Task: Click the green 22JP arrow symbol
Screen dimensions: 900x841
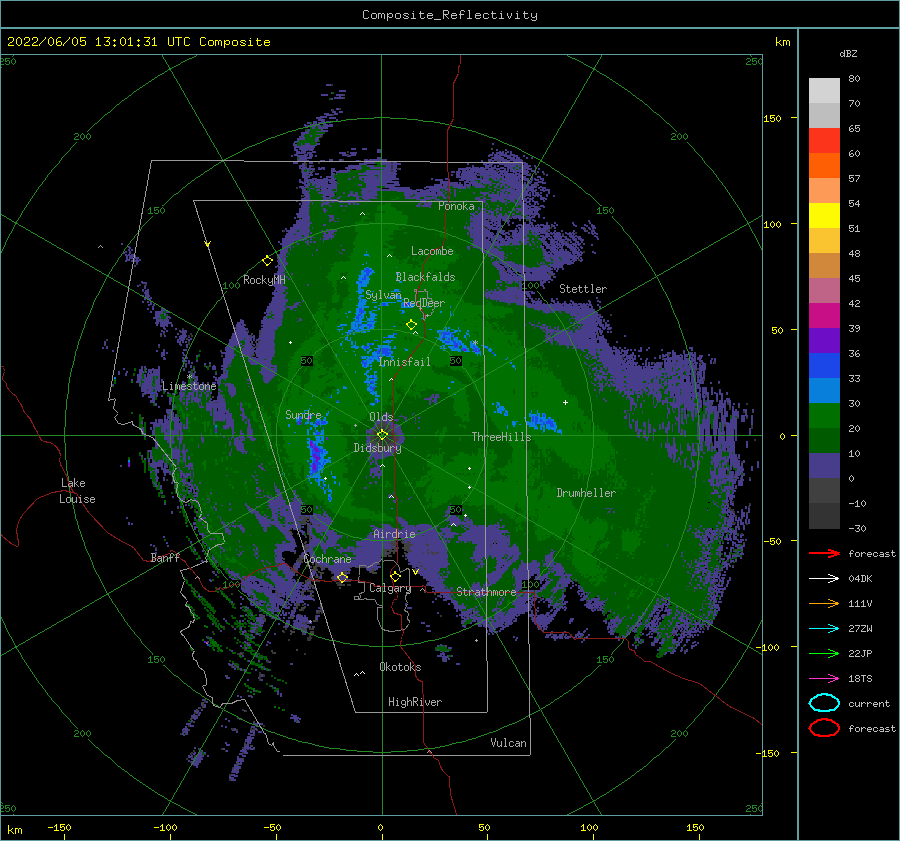Action: pos(824,653)
